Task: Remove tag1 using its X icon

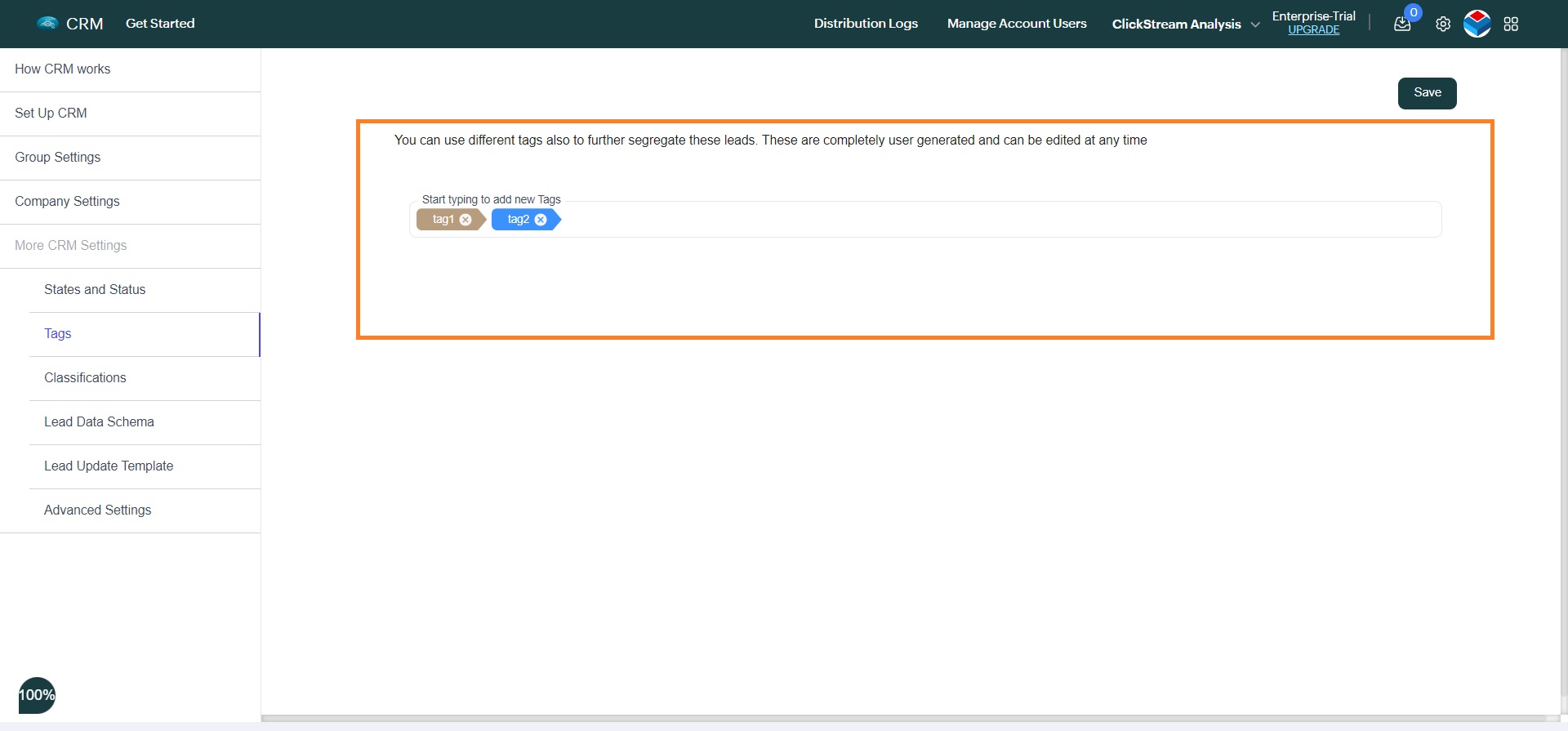Action: pyautogui.click(x=465, y=220)
